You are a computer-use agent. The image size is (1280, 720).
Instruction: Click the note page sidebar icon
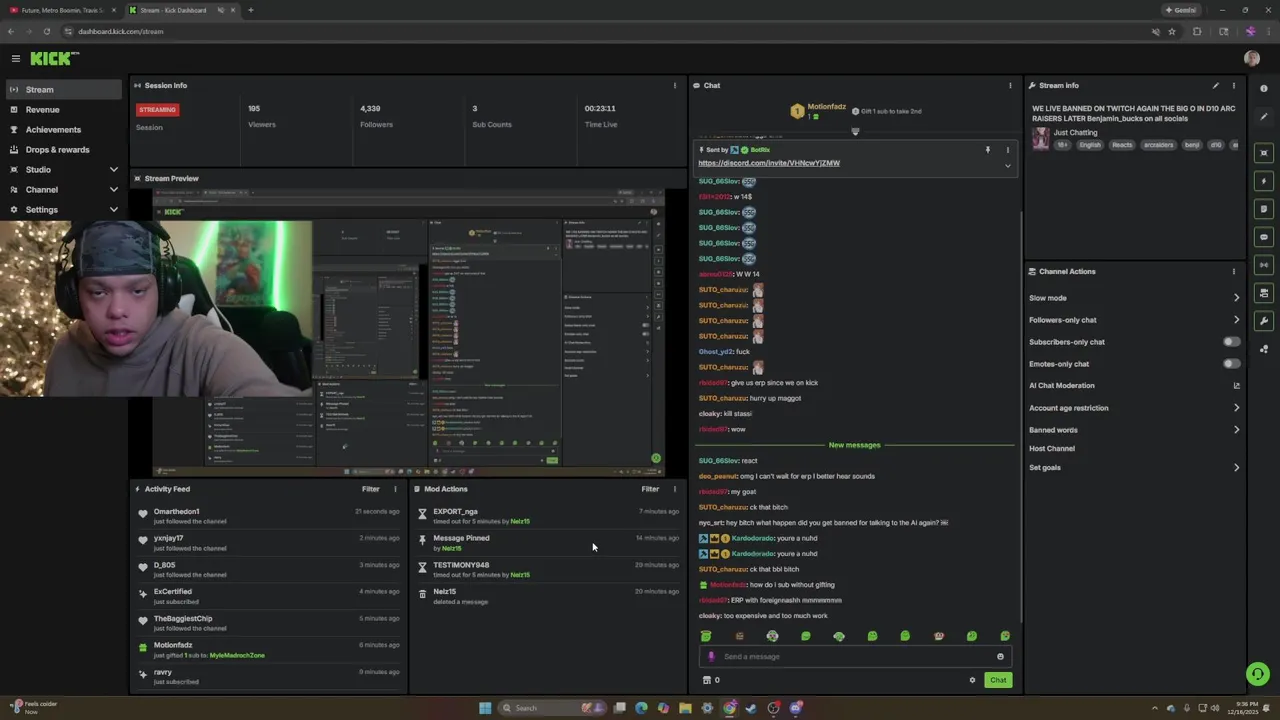1264,209
